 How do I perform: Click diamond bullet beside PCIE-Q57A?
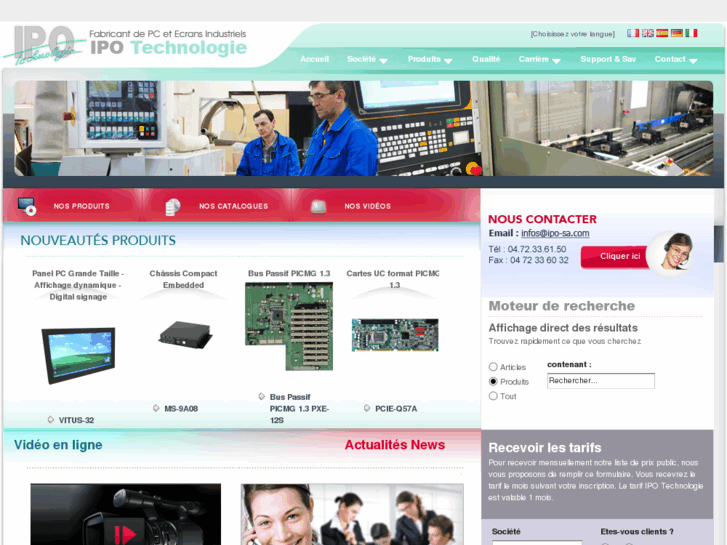[367, 408]
